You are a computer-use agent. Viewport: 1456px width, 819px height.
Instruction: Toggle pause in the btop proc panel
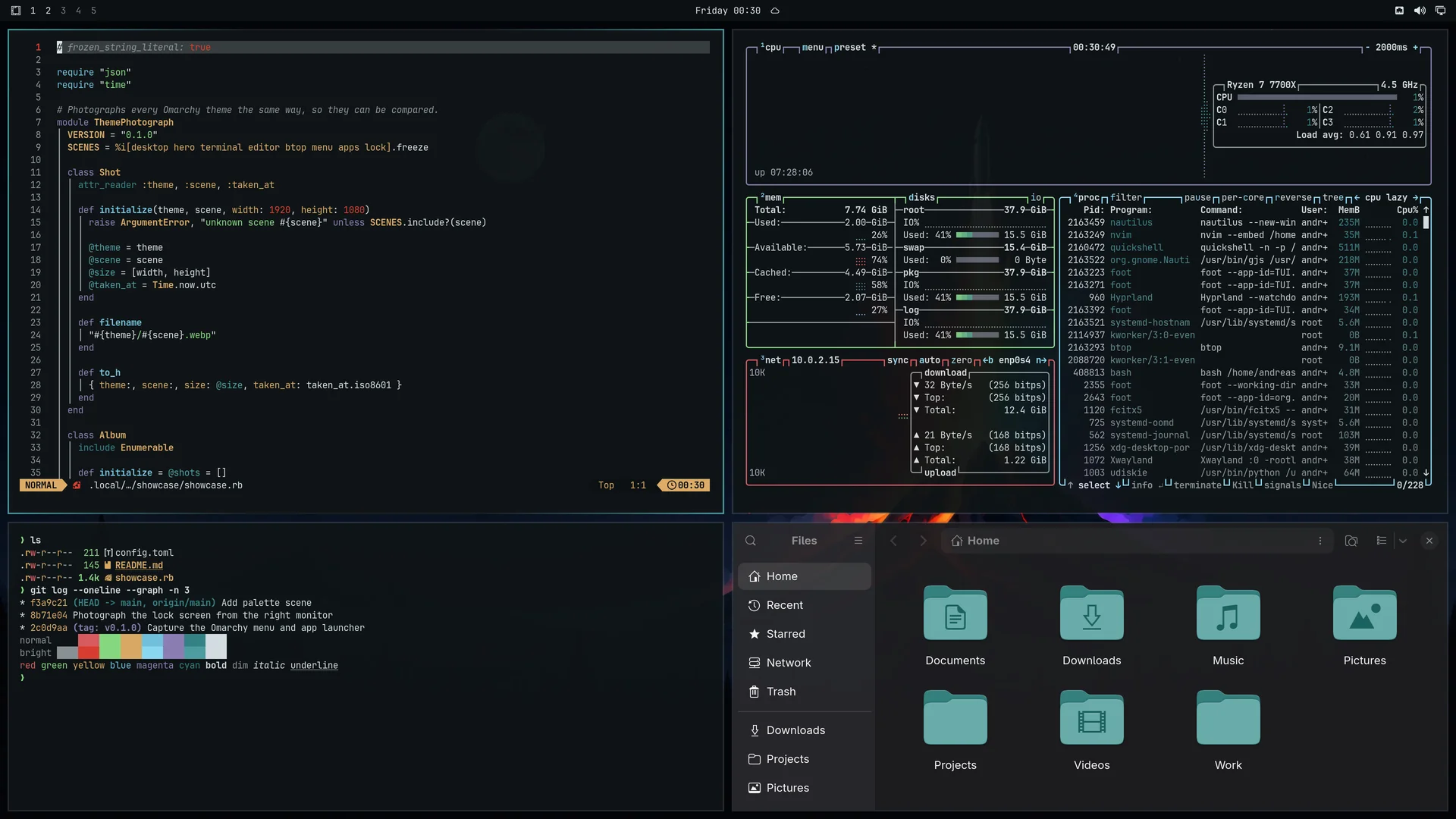tap(1197, 197)
